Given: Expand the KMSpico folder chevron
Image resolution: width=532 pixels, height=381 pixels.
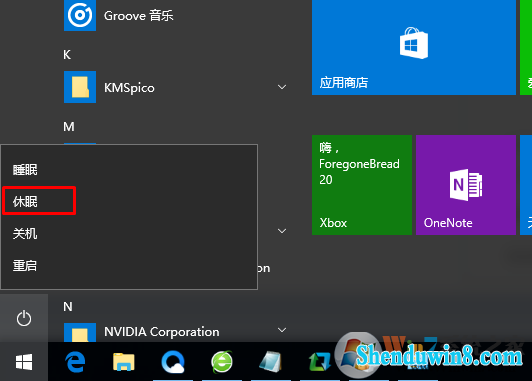Looking at the screenshot, I should (282, 87).
